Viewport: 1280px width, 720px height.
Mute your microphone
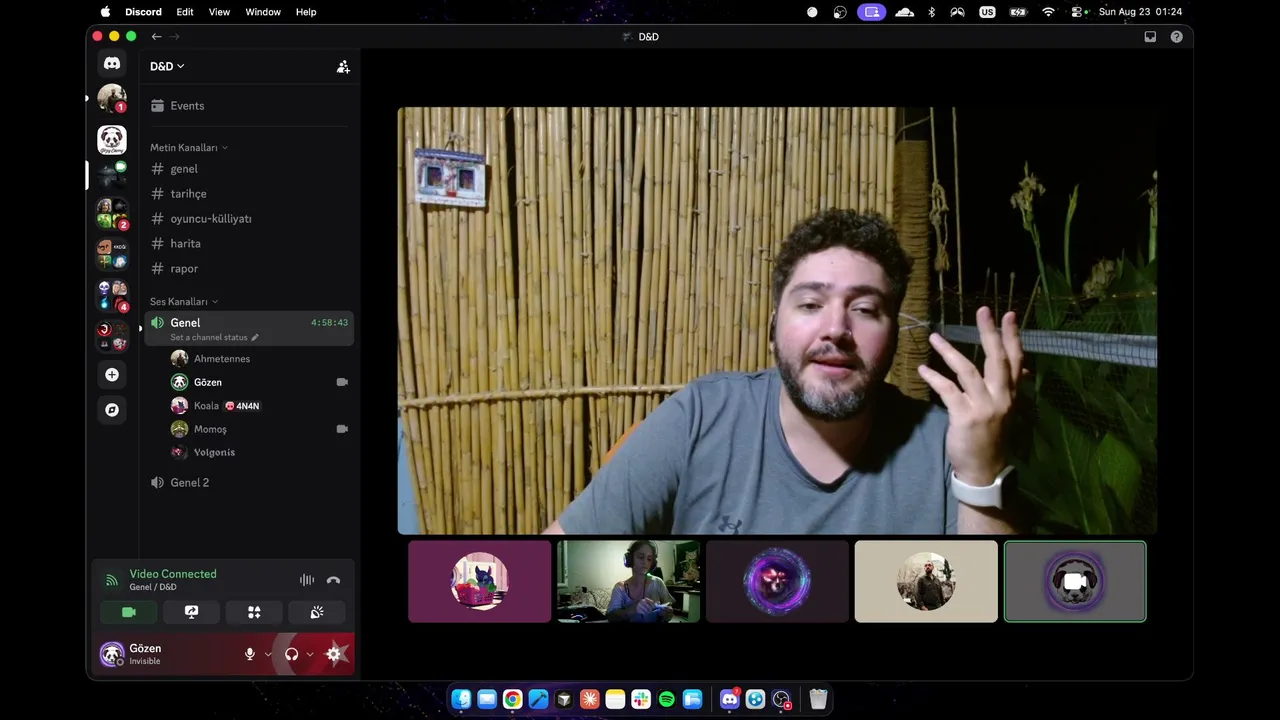click(x=250, y=654)
